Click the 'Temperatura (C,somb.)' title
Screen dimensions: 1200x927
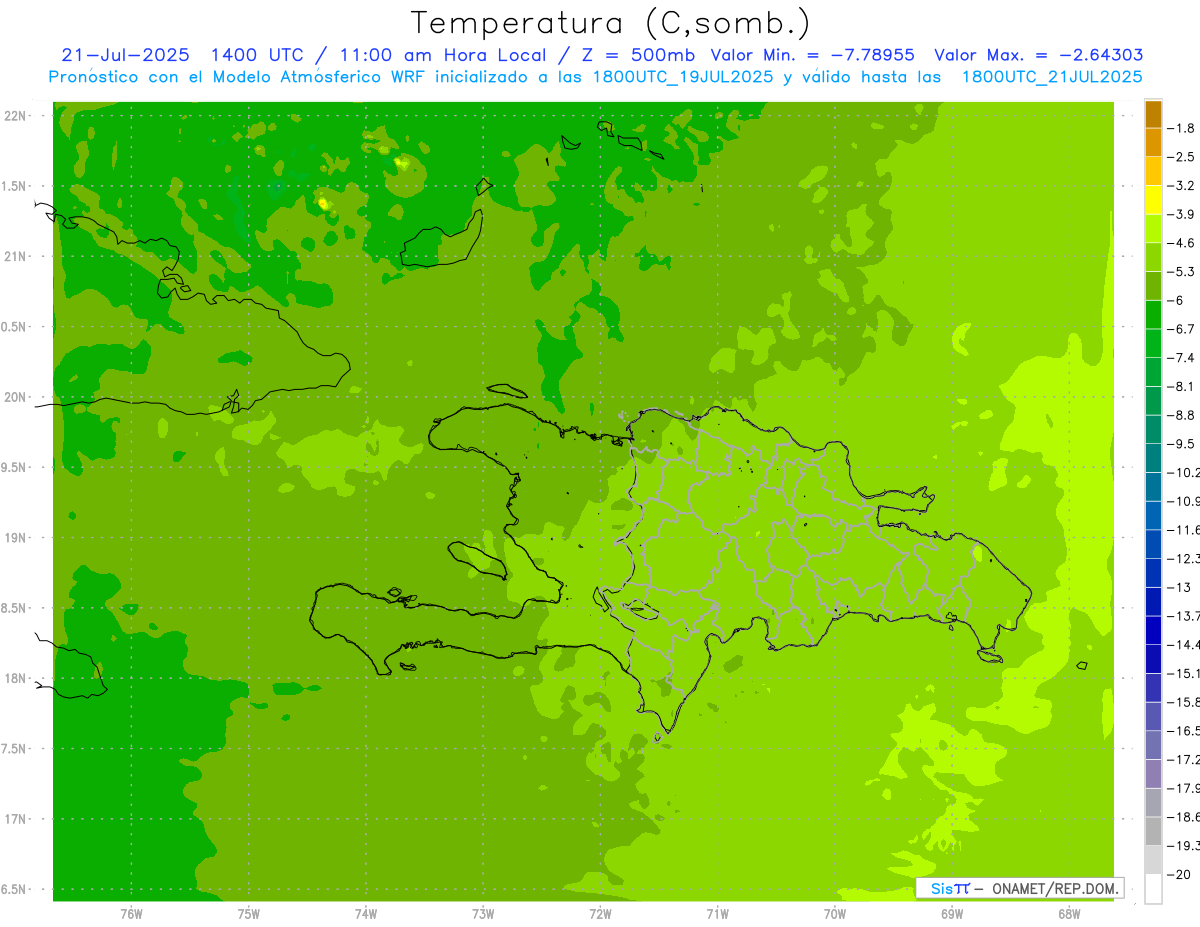point(611,24)
